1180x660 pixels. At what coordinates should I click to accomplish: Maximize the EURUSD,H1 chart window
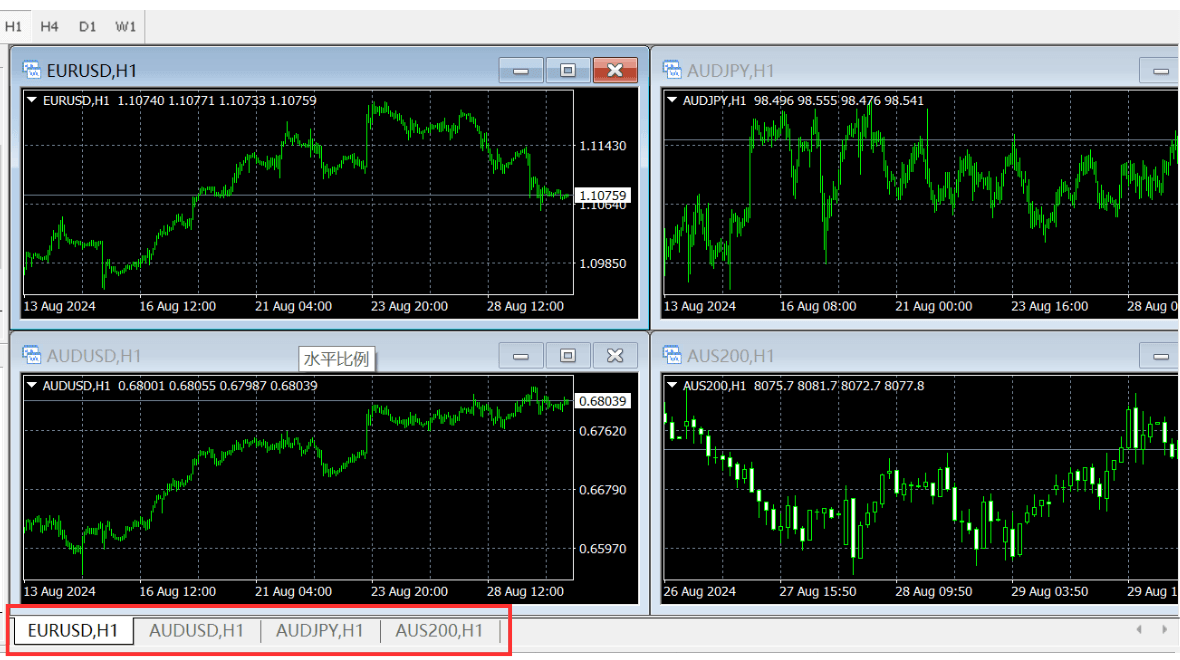click(x=568, y=70)
